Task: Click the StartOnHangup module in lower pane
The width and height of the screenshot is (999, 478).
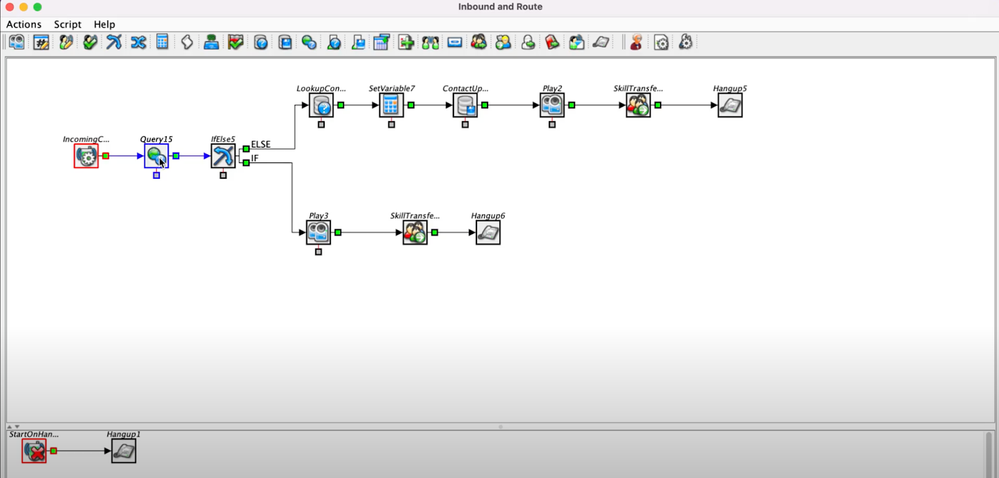Action: click(x=34, y=451)
